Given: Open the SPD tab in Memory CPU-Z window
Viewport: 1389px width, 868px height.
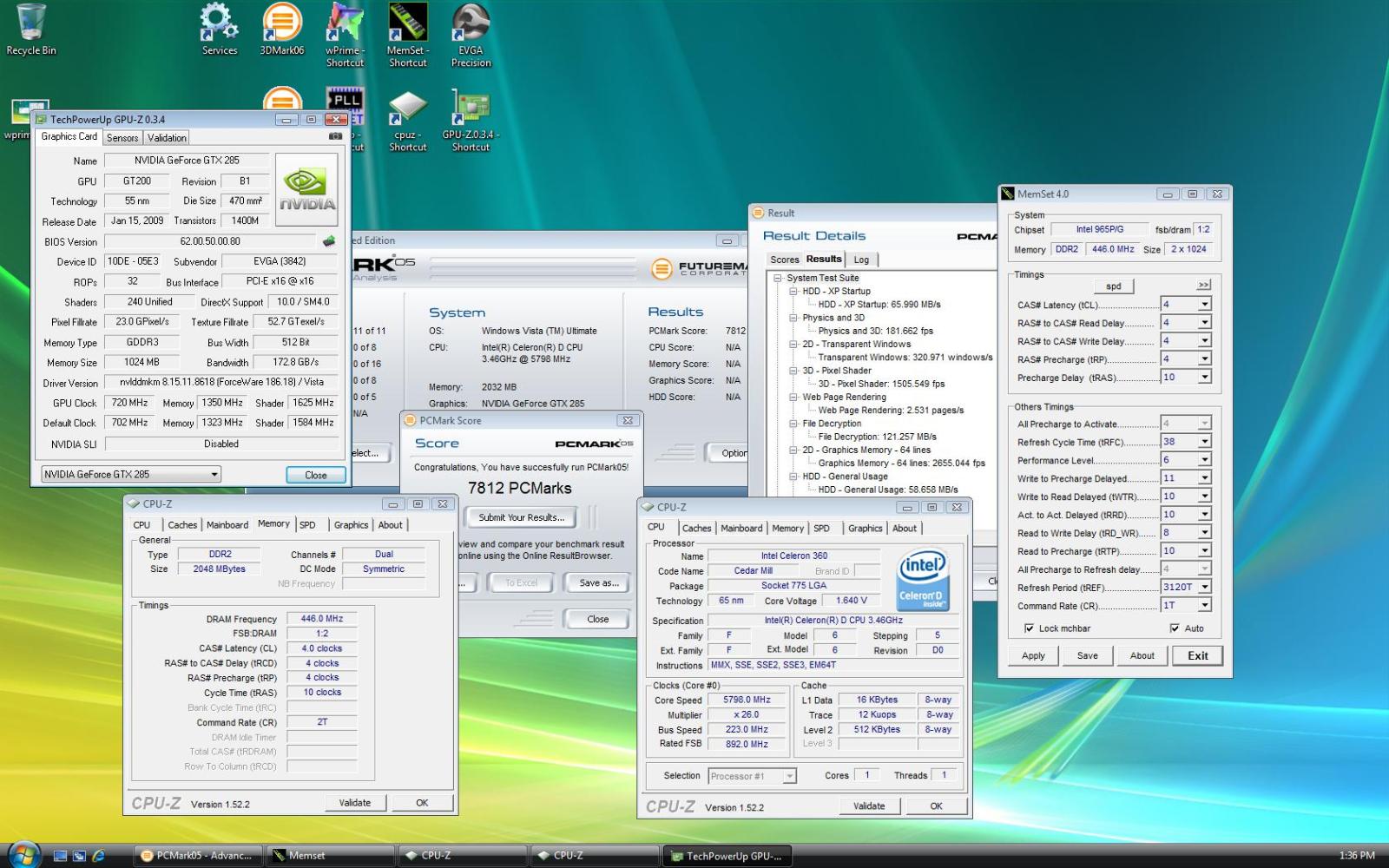Looking at the screenshot, I should 307,525.
